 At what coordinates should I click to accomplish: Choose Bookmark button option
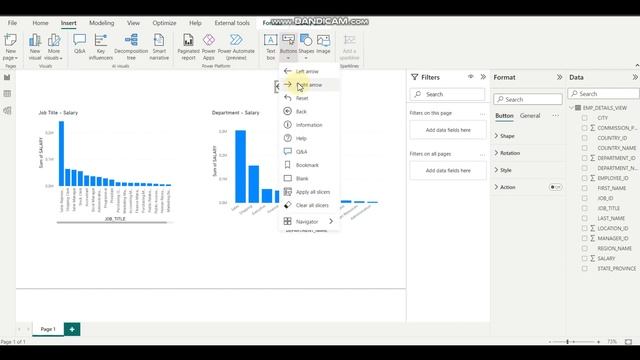[x=309, y=165]
